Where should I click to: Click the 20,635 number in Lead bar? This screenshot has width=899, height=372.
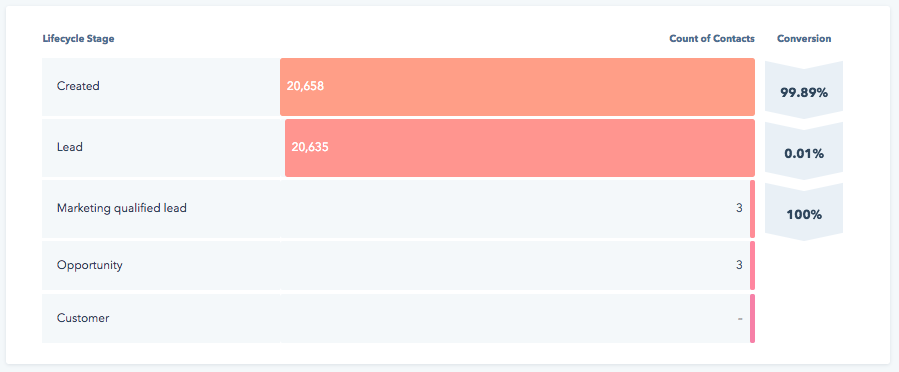(310, 147)
